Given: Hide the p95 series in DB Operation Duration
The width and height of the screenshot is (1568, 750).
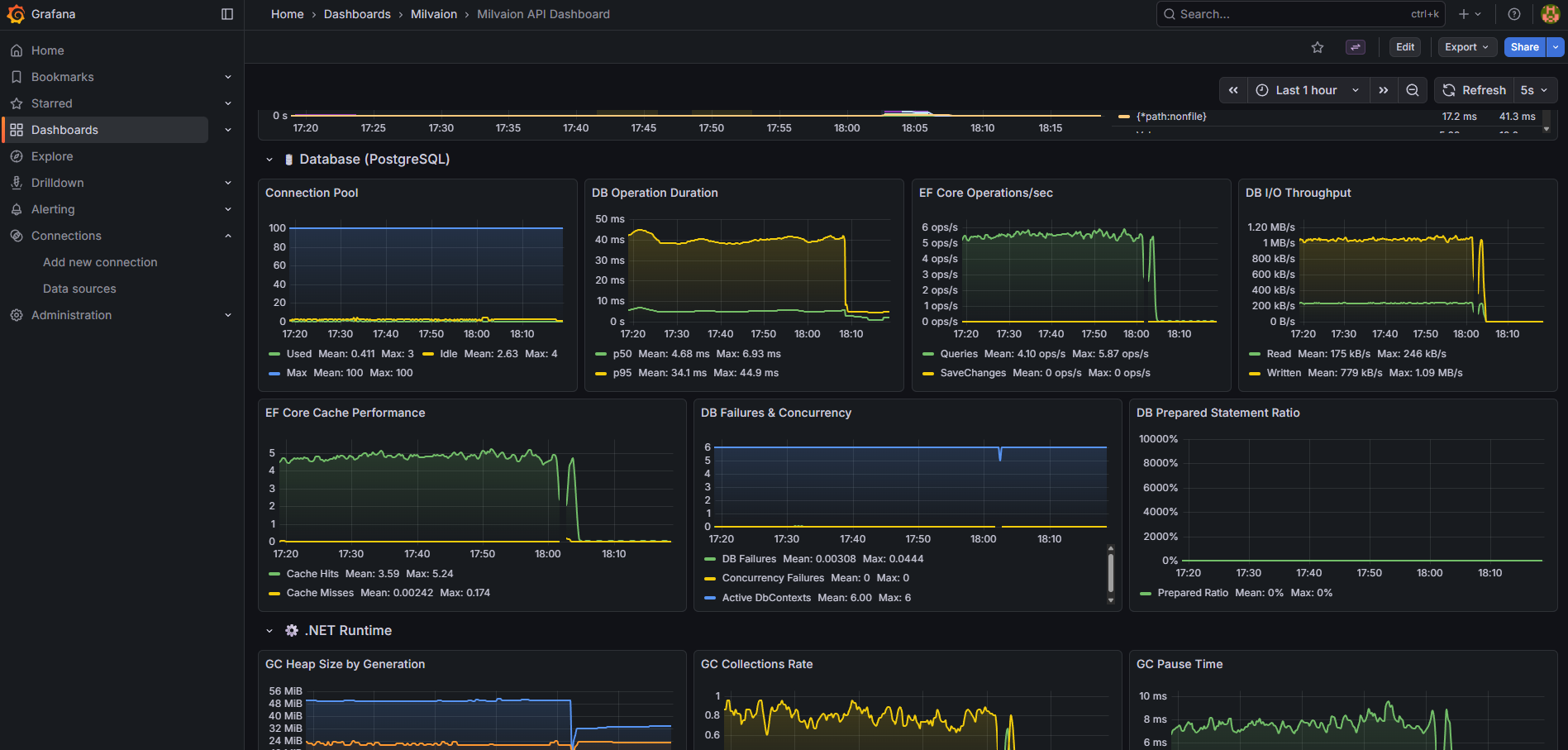Looking at the screenshot, I should (x=621, y=372).
